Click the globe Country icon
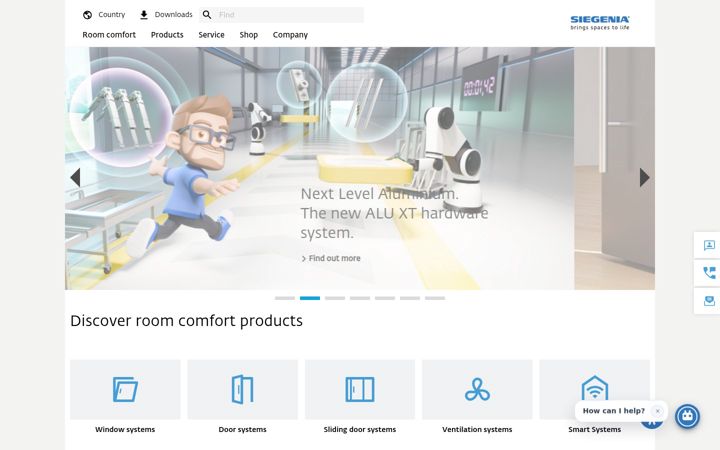This screenshot has width=720, height=450. (x=87, y=15)
